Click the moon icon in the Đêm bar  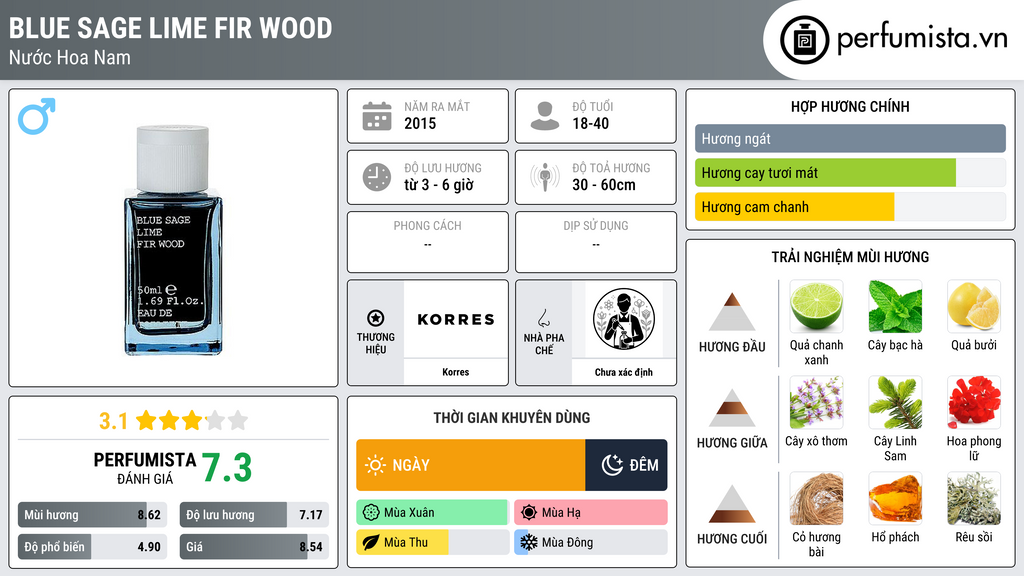[612, 465]
